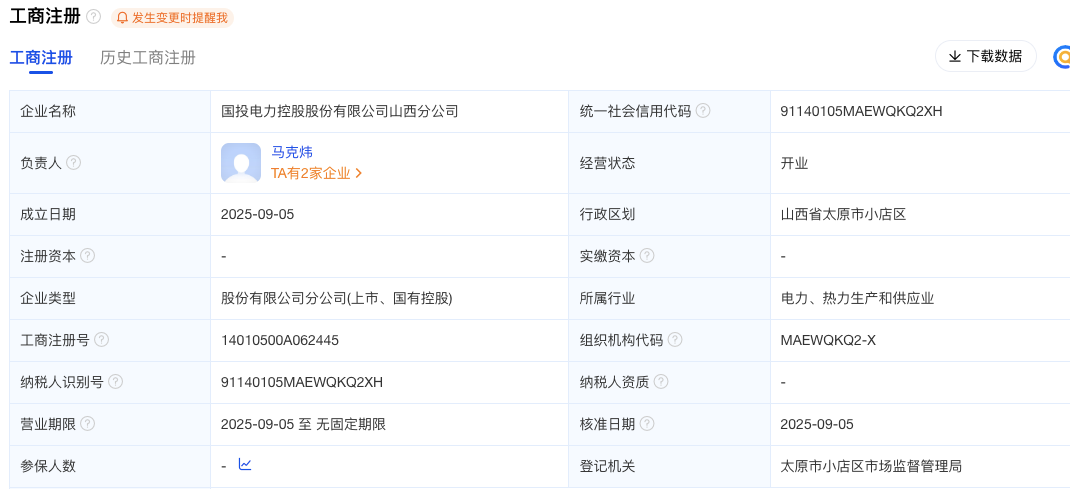
Task: Switch to 历史工商注册 tab
Action: tap(148, 57)
